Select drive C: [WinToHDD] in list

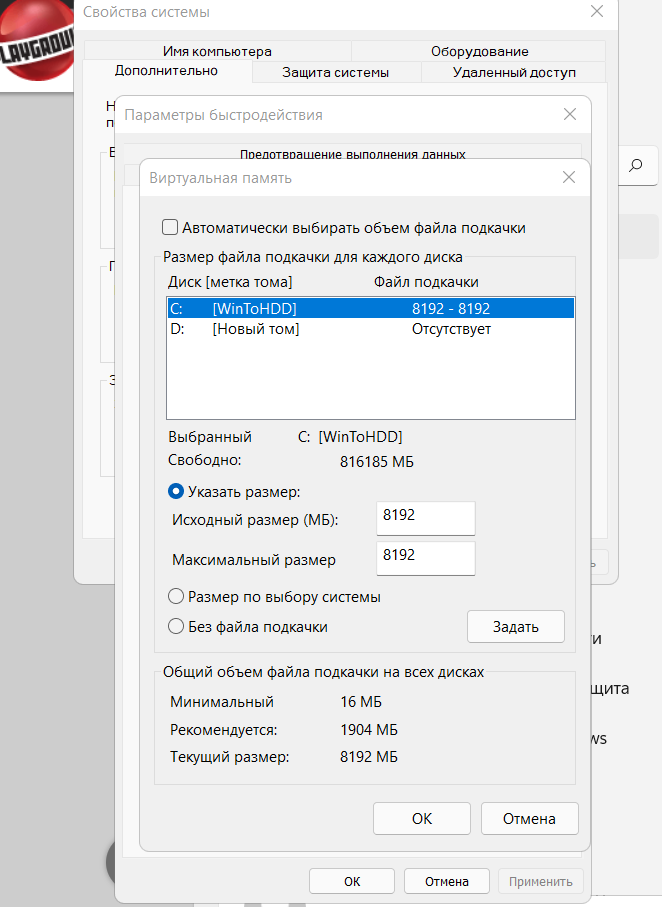click(x=370, y=309)
